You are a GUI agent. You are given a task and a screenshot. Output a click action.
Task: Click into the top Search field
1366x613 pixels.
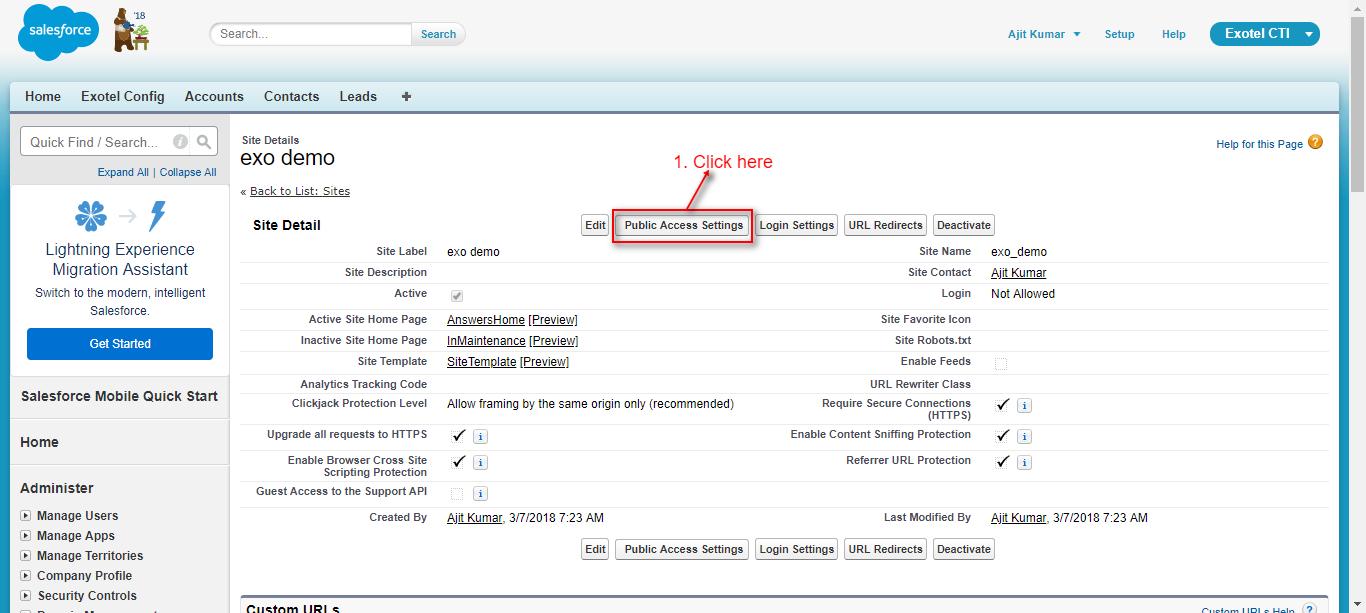click(x=311, y=34)
